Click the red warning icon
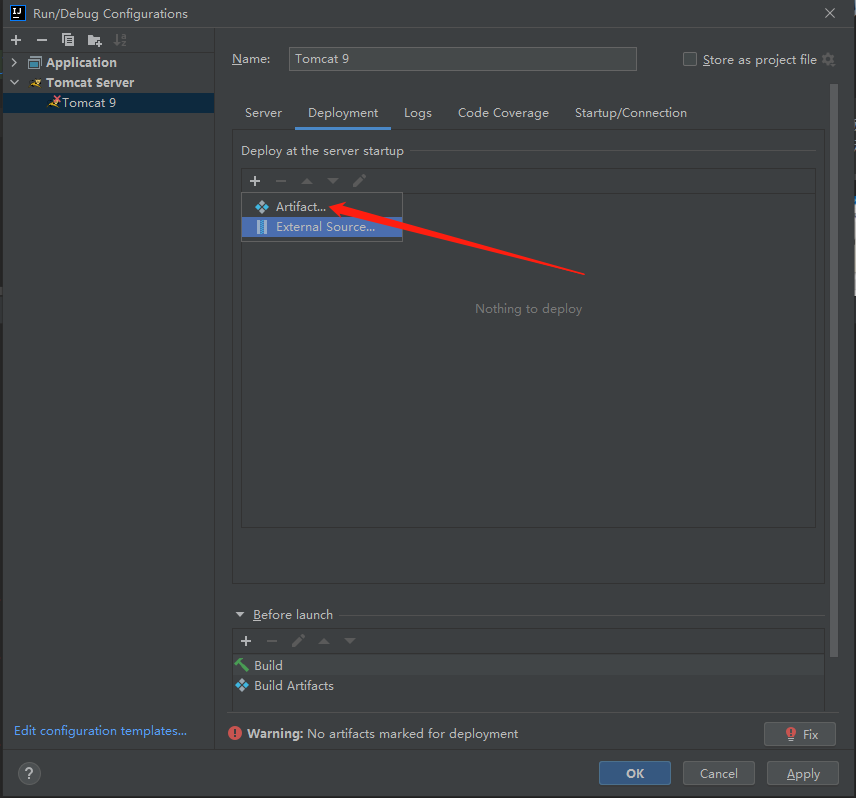 point(235,733)
